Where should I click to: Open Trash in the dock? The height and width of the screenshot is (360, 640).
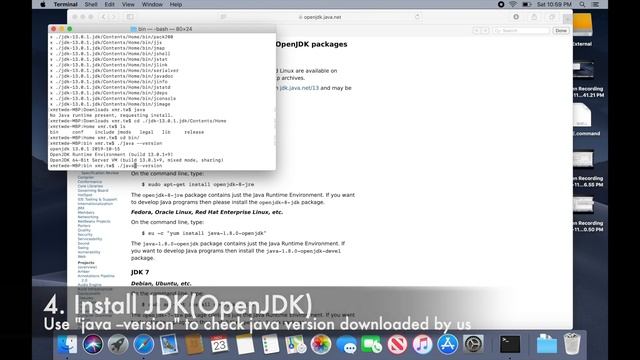pyautogui.click(x=572, y=344)
